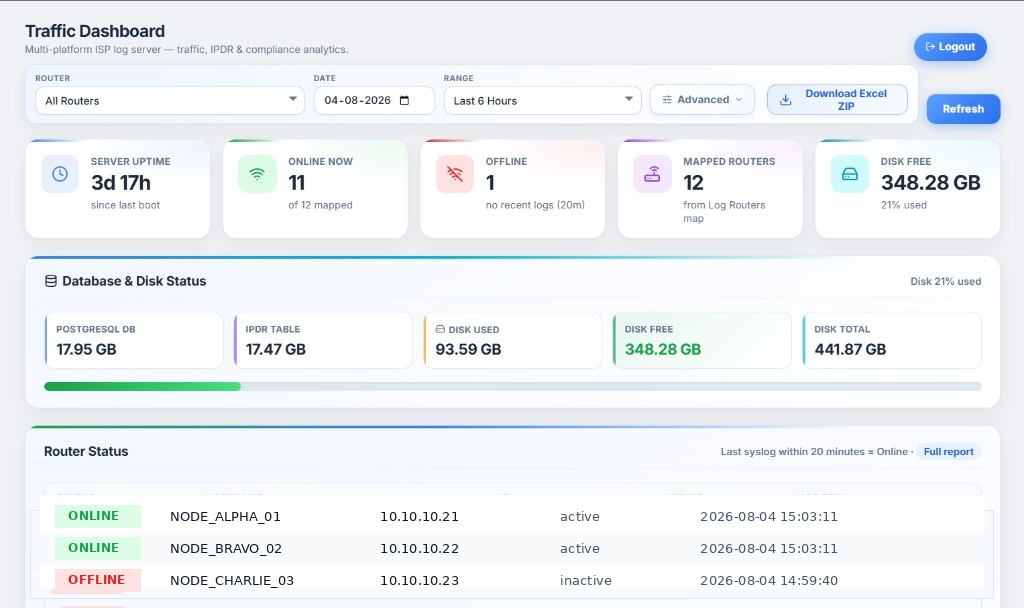Viewport: 1024px width, 608px height.
Task: Click the 'active' status for NODE_BRAVO_02
Action: pyautogui.click(x=580, y=549)
